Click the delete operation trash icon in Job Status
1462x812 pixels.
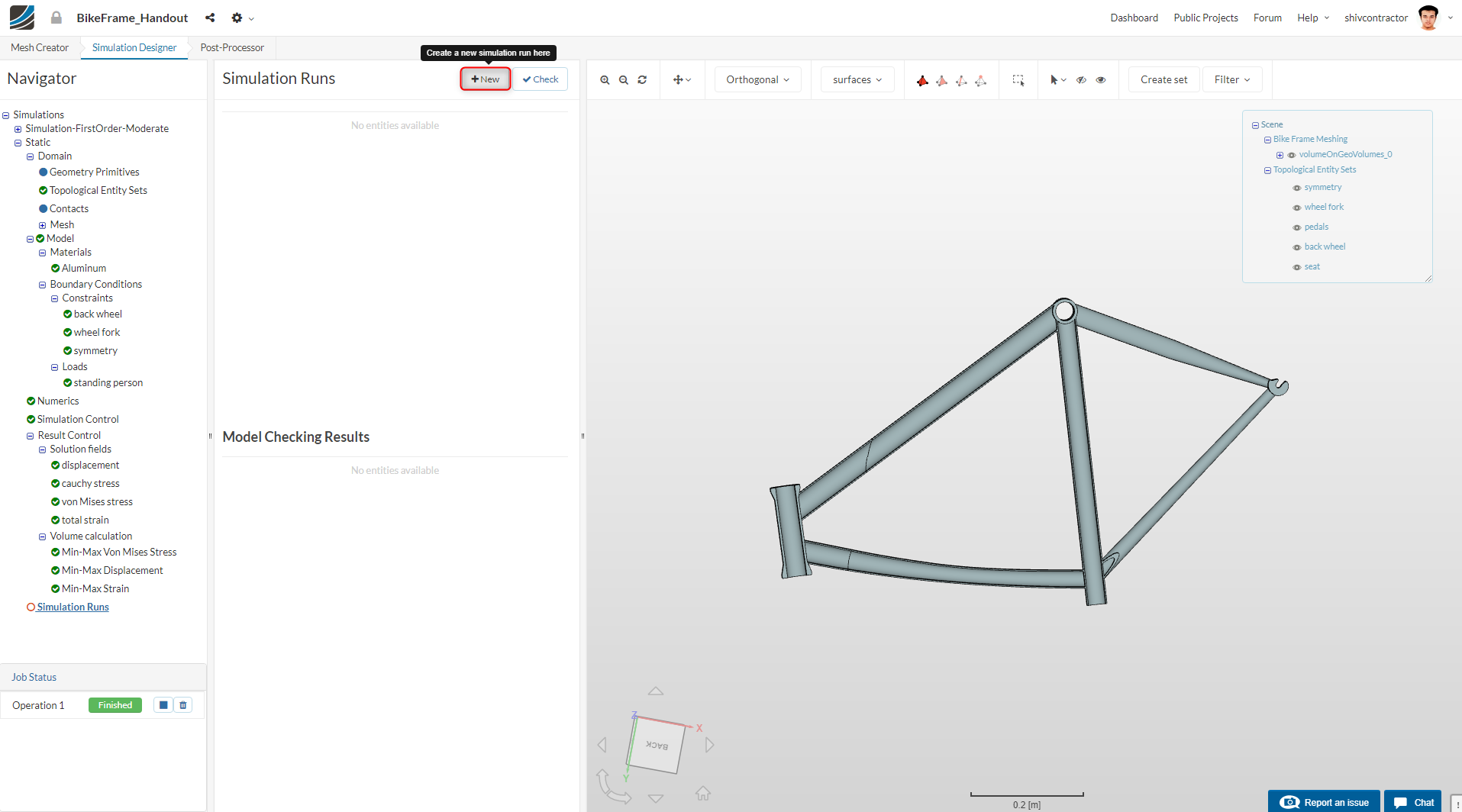(x=182, y=704)
